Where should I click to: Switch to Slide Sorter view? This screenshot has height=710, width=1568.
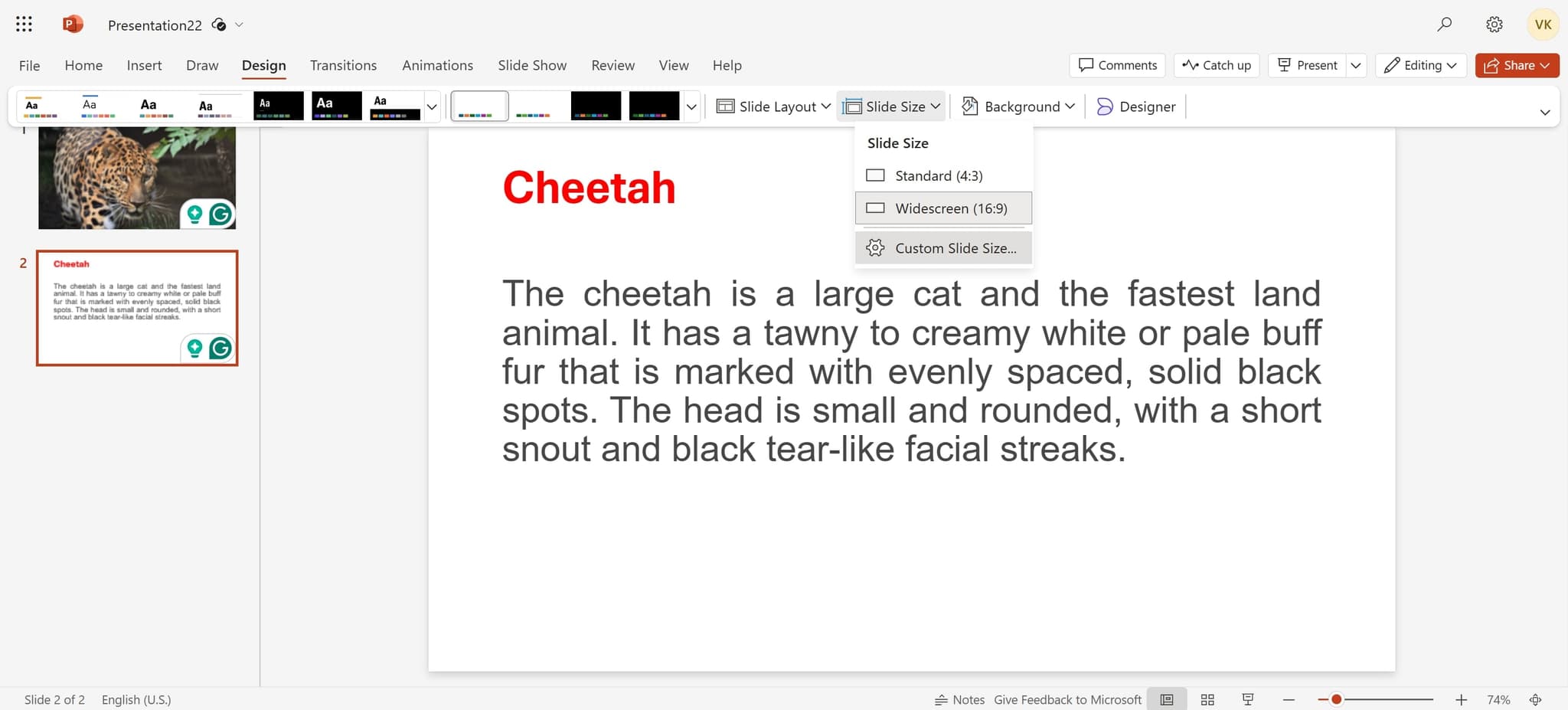click(x=1207, y=699)
